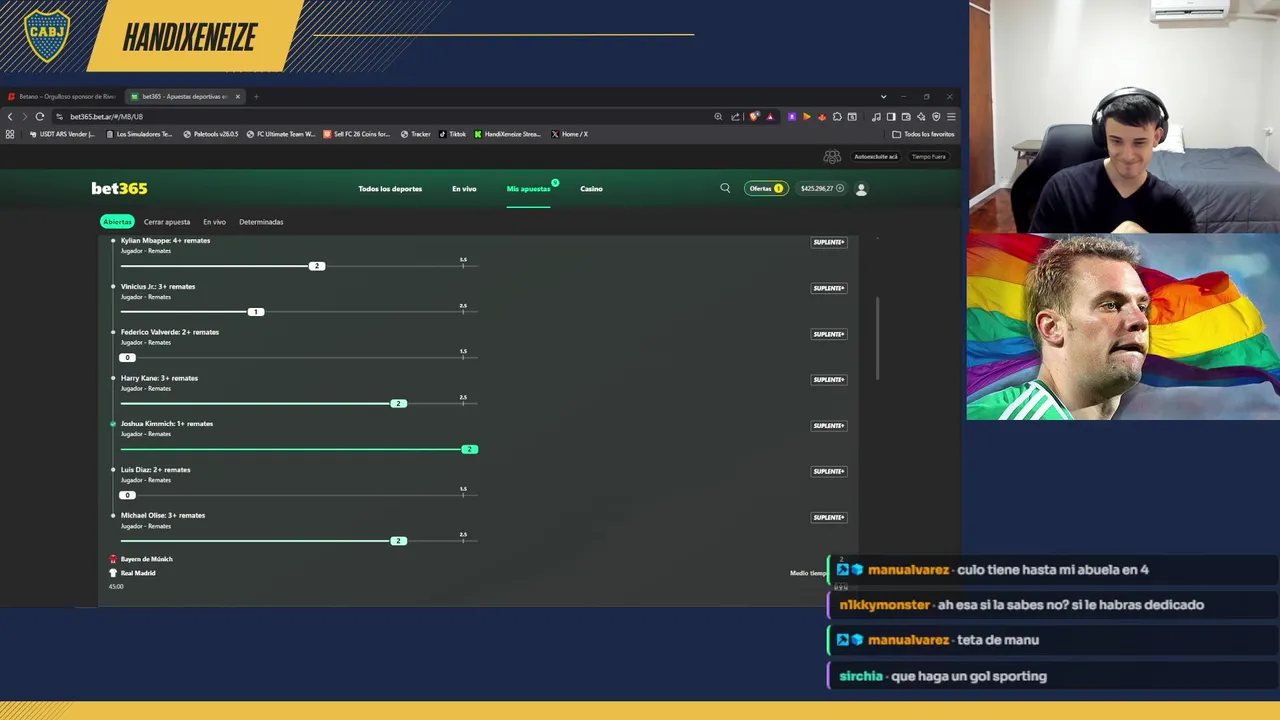Open a new browser tab
Screen dimensions: 1280x720
(256, 97)
